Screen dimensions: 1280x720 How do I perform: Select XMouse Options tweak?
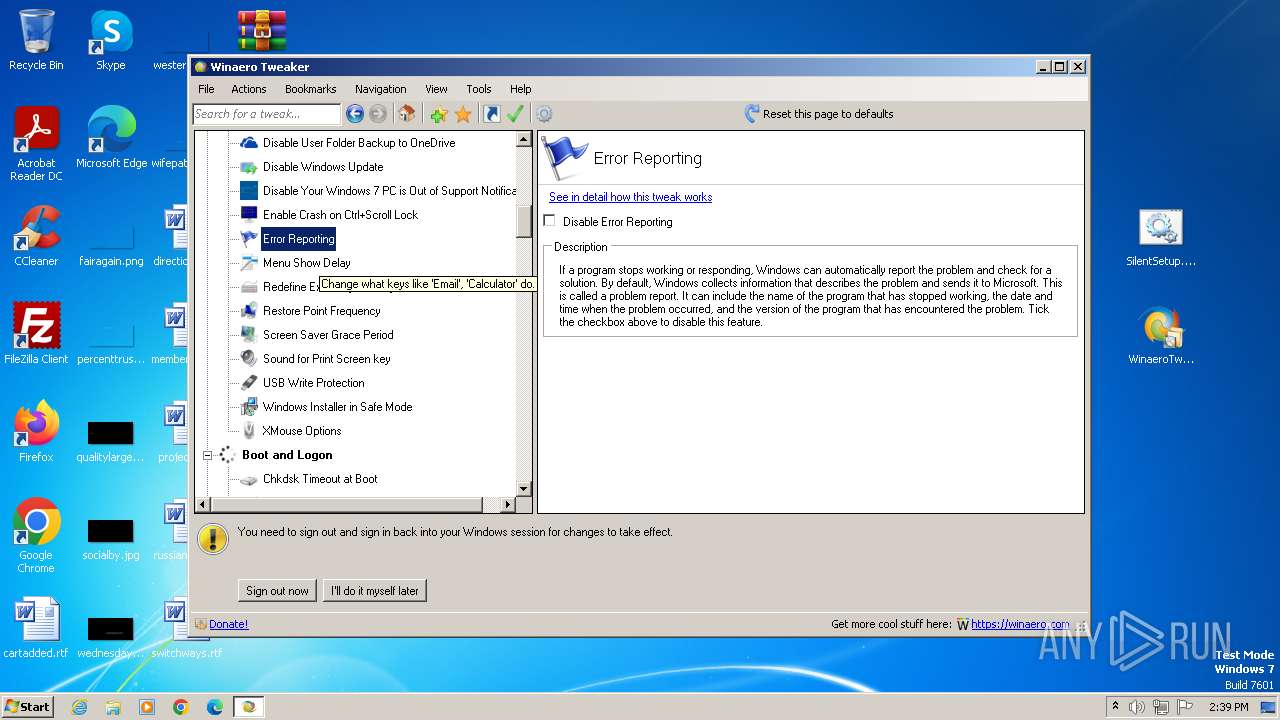(x=301, y=431)
